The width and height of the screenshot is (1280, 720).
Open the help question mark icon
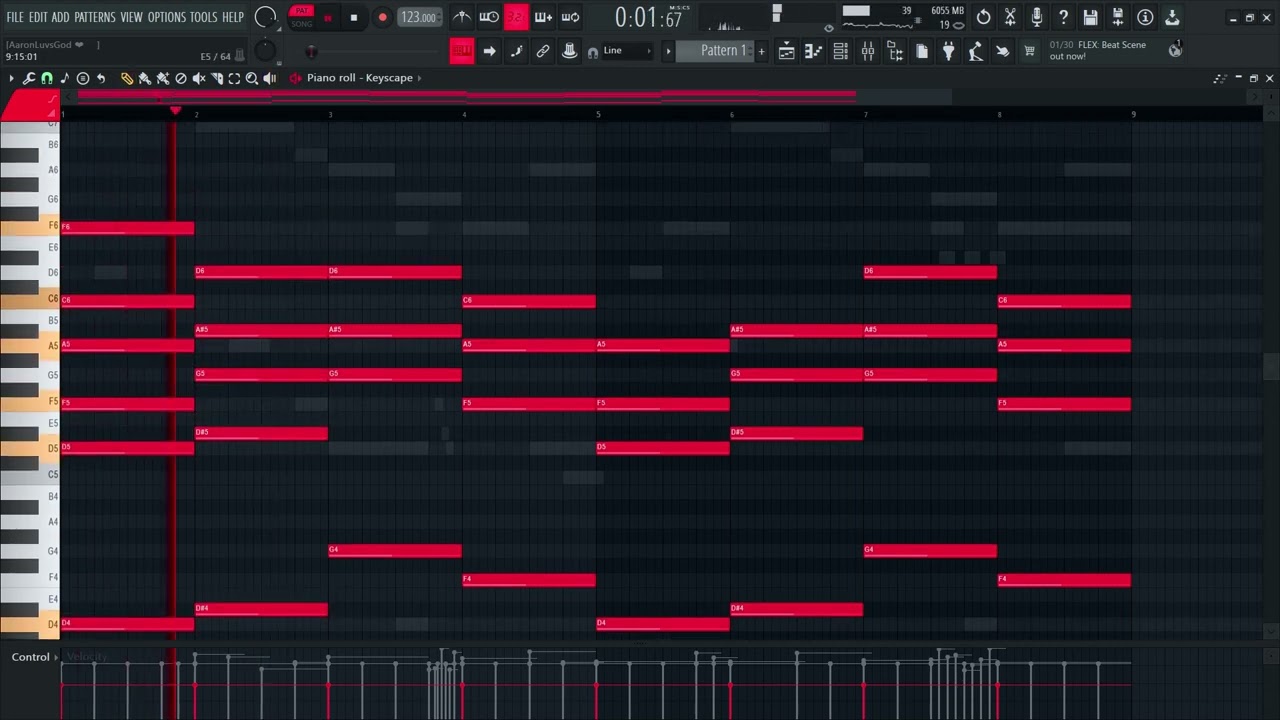[1064, 17]
